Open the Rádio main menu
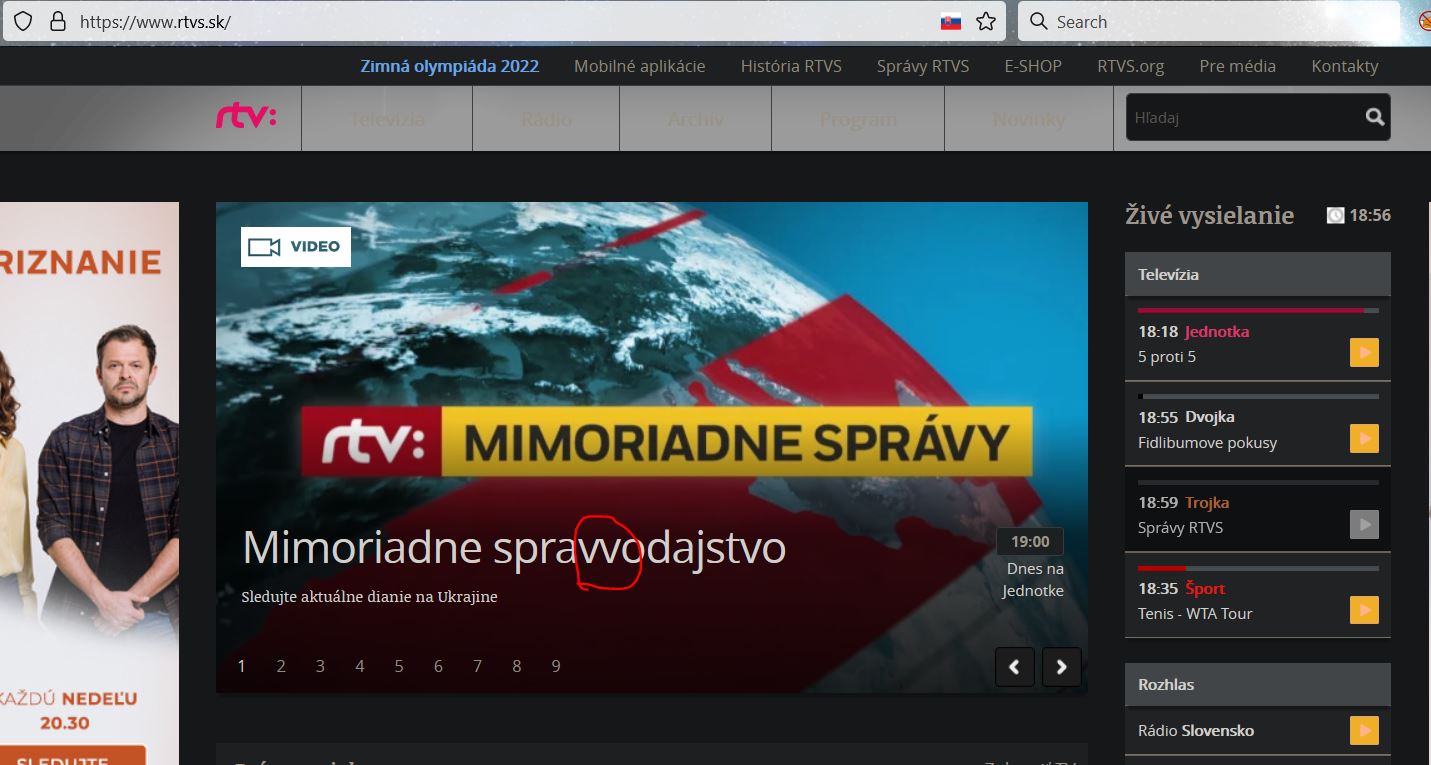This screenshot has height=765, width=1431. coord(546,118)
